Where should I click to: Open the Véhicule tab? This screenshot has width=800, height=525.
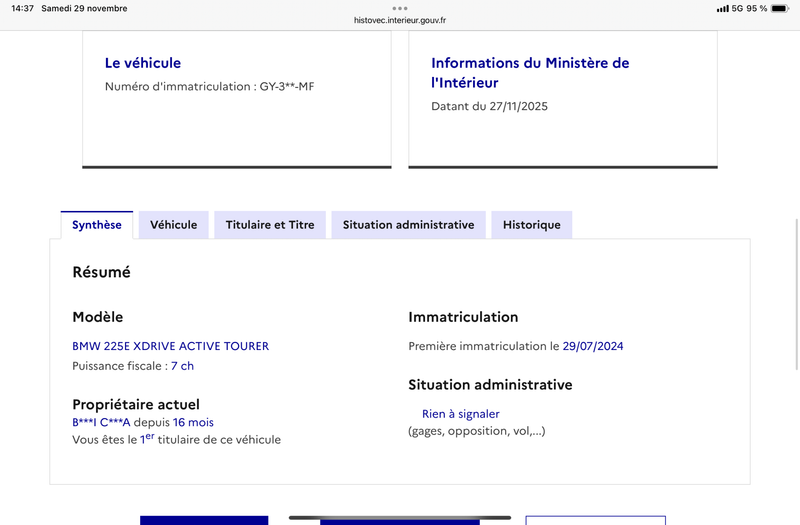coord(173,225)
